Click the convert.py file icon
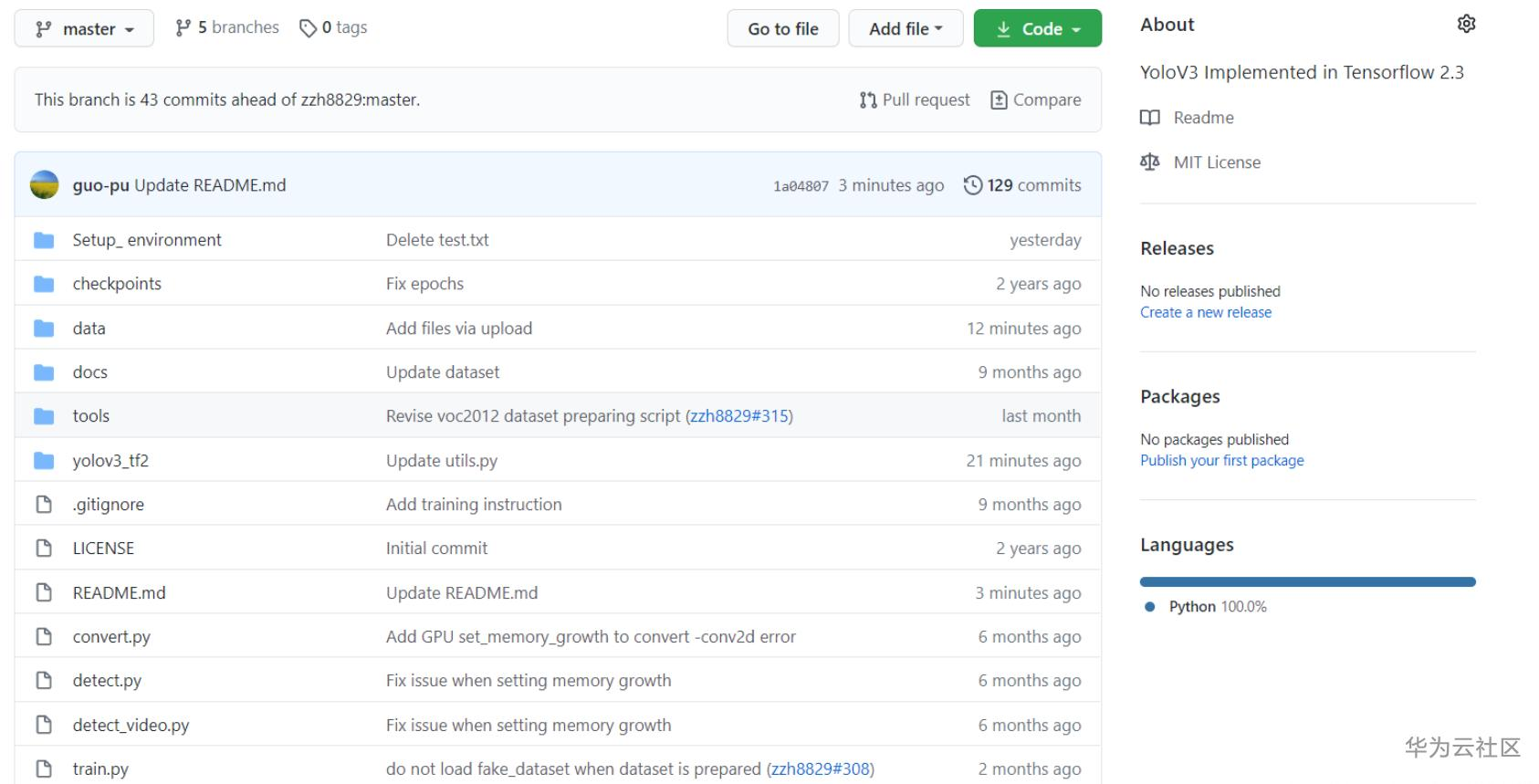 (x=44, y=637)
